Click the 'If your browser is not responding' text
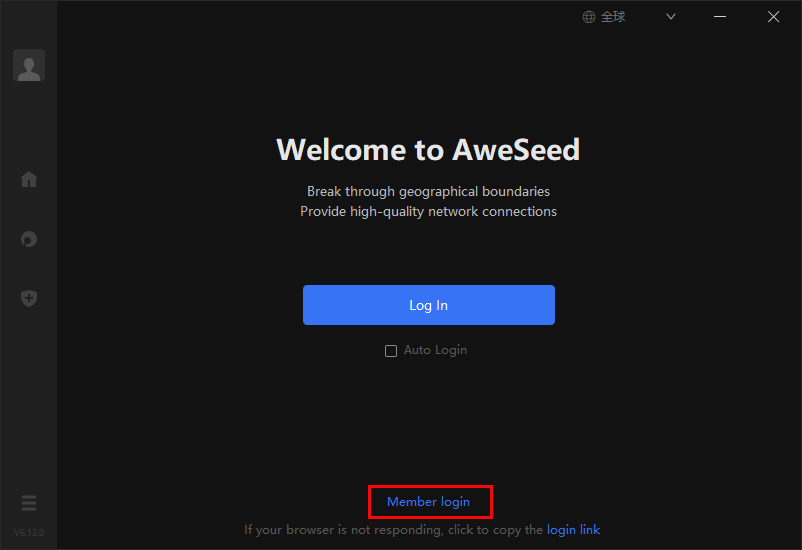This screenshot has height=550, width=802. pyautogui.click(x=343, y=530)
